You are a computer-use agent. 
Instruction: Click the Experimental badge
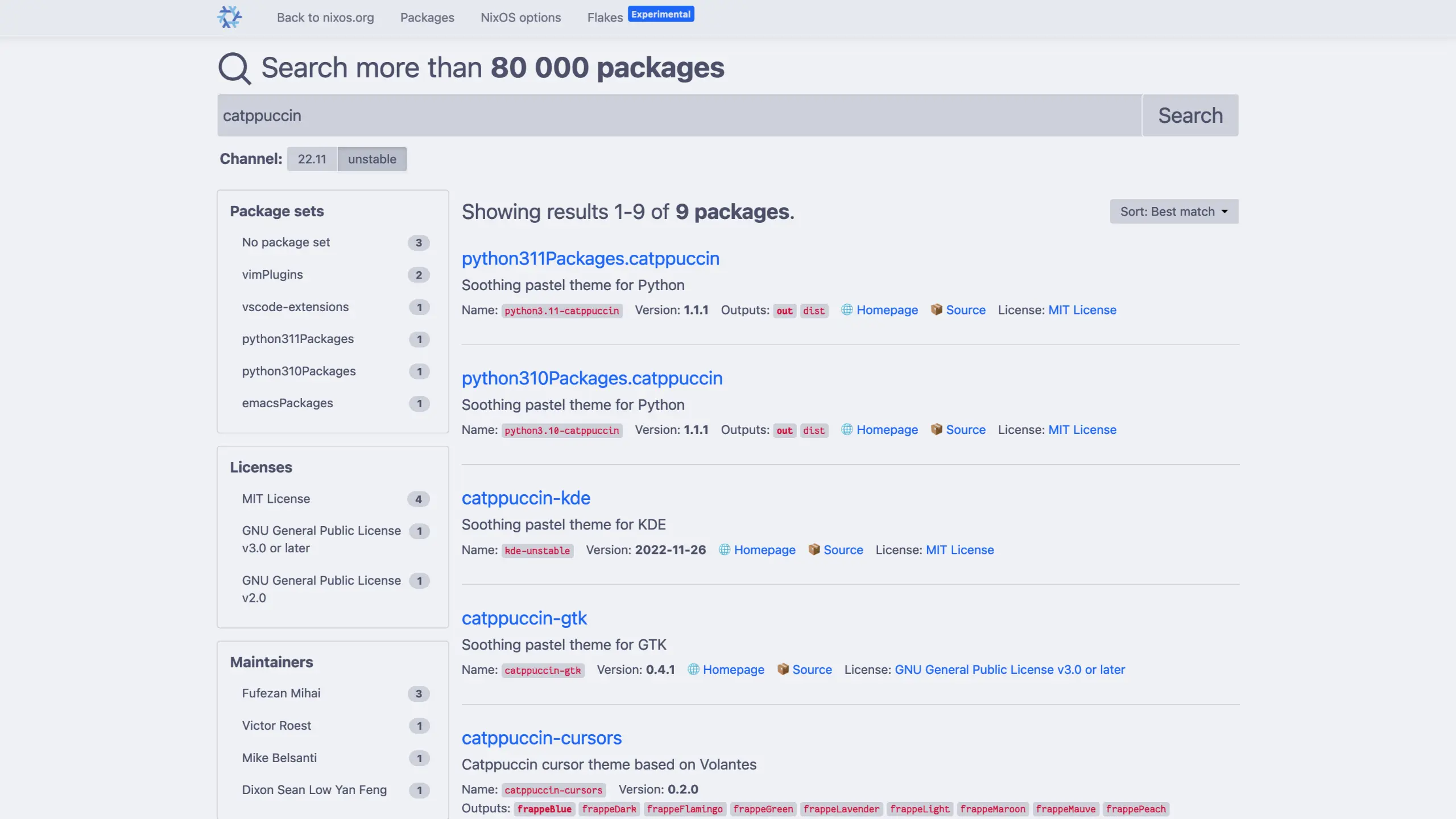point(661,14)
